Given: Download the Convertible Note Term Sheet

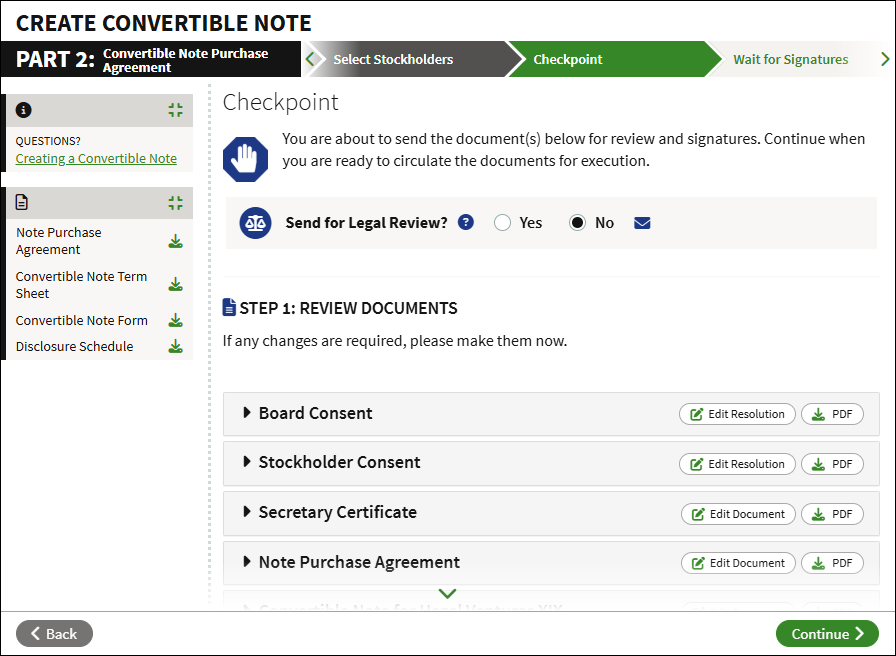Looking at the screenshot, I should 175,285.
